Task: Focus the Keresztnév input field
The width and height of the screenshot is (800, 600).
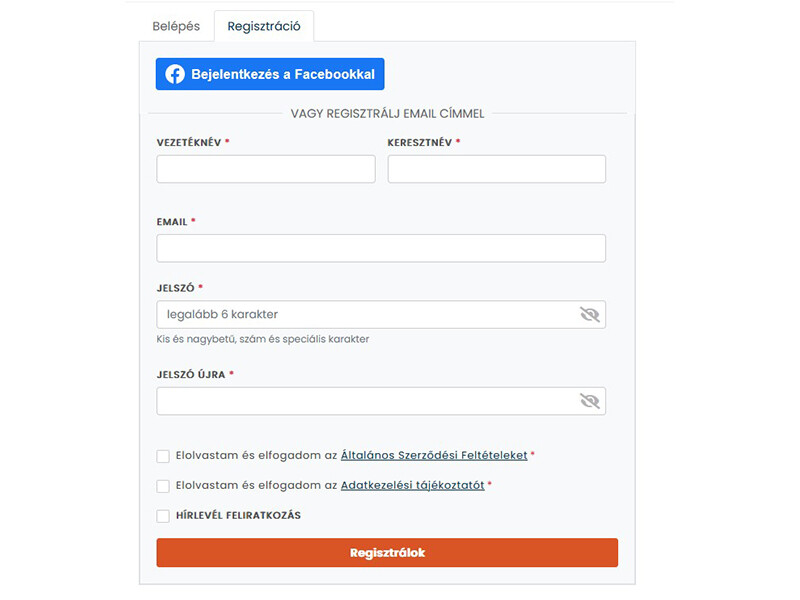Action: pyautogui.click(x=496, y=169)
